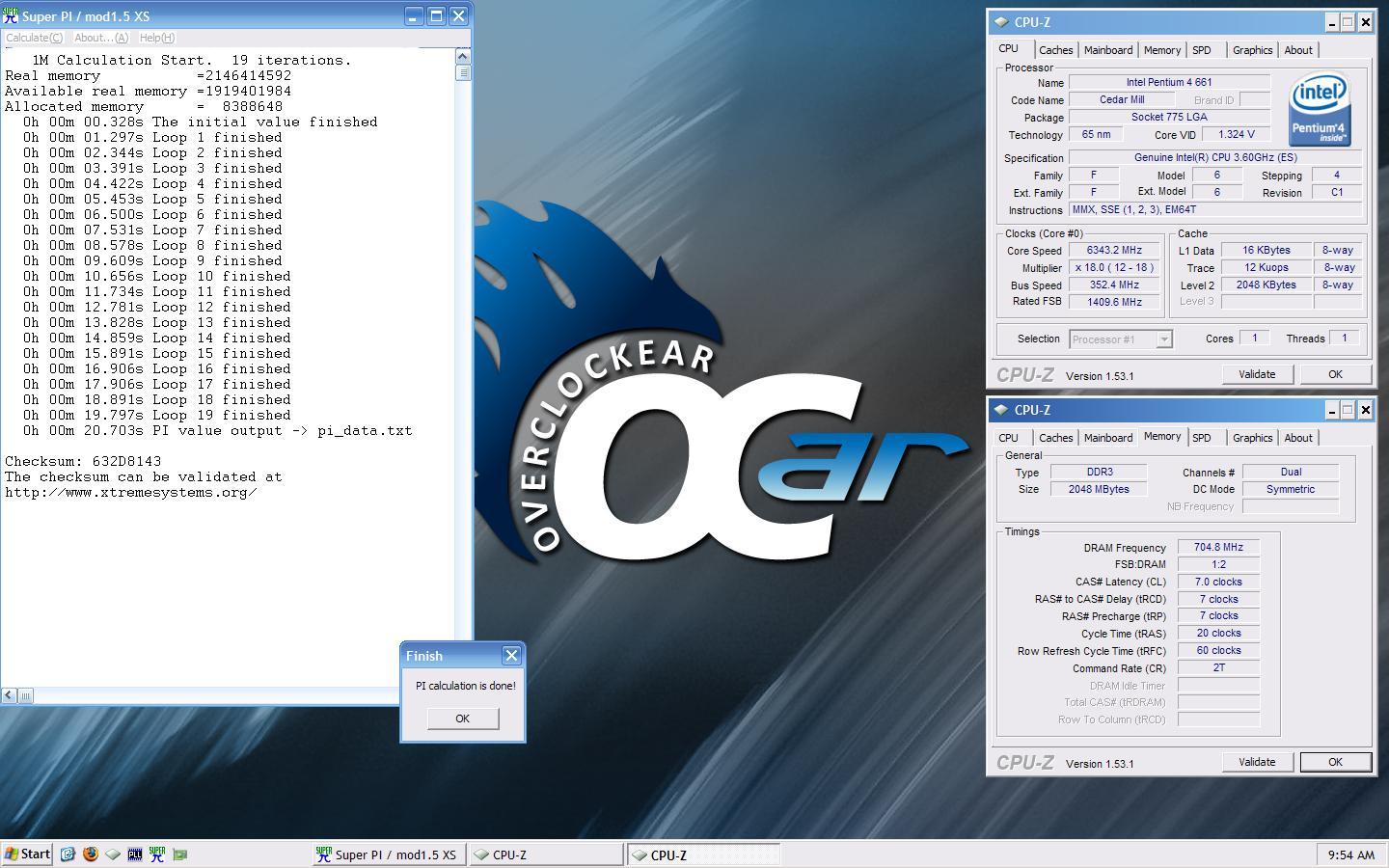Image resolution: width=1389 pixels, height=868 pixels.
Task: Click the xtremesystems.org URL text
Action: [130, 492]
